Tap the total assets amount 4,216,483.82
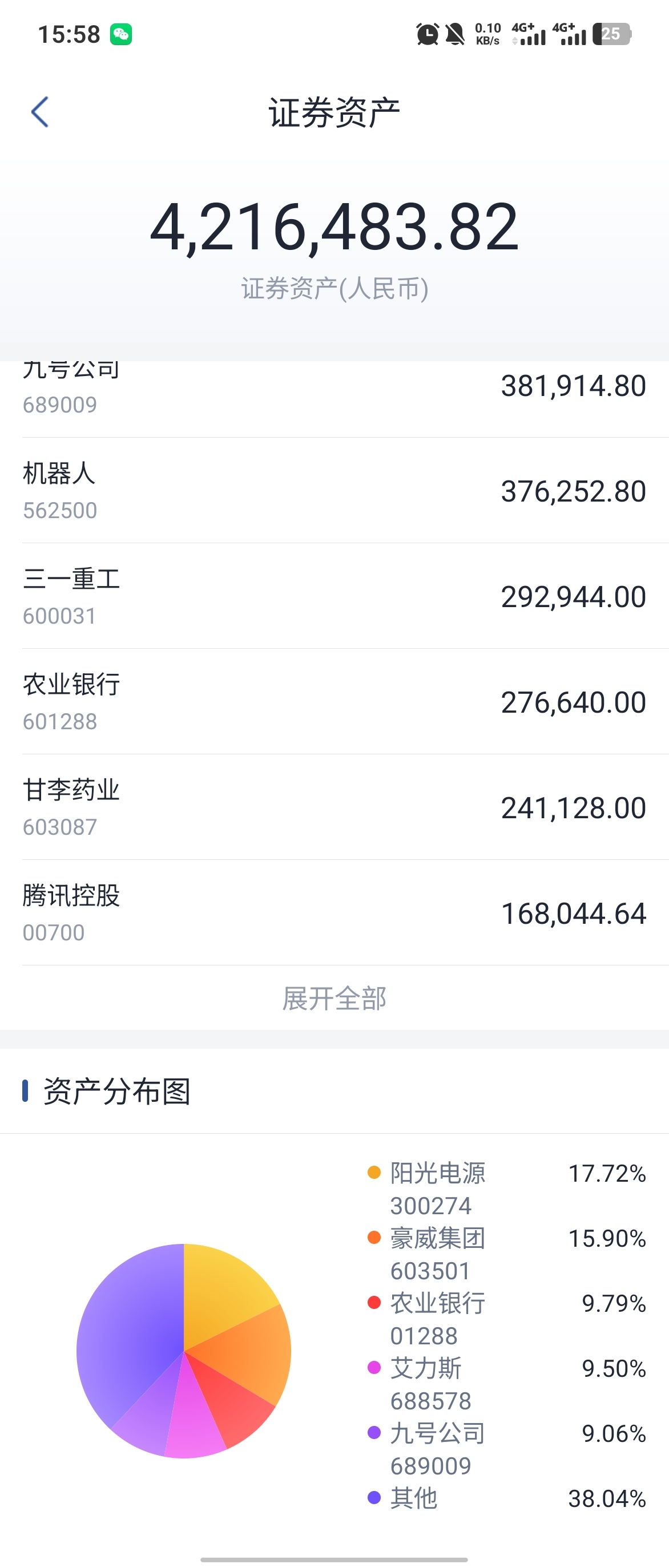This screenshot has width=669, height=1568. (x=334, y=227)
